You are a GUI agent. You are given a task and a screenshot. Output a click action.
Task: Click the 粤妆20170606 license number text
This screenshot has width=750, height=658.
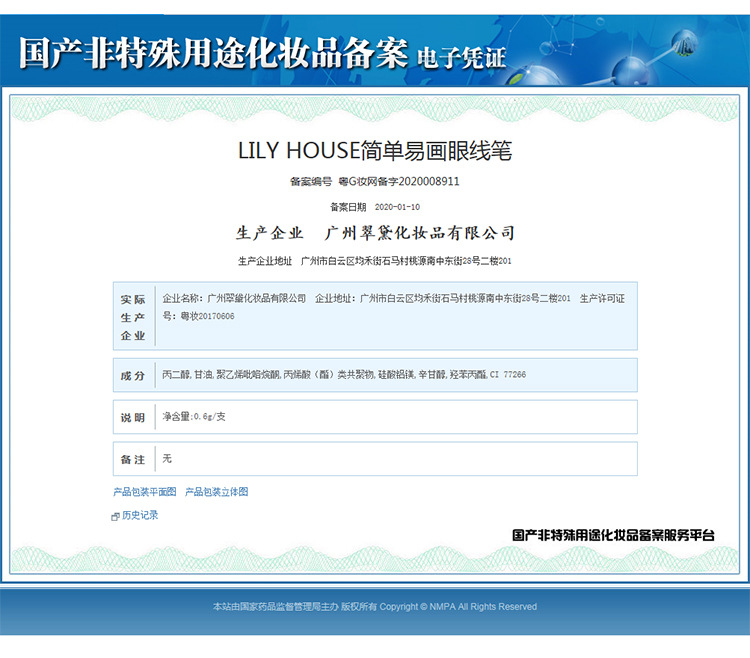207,316
